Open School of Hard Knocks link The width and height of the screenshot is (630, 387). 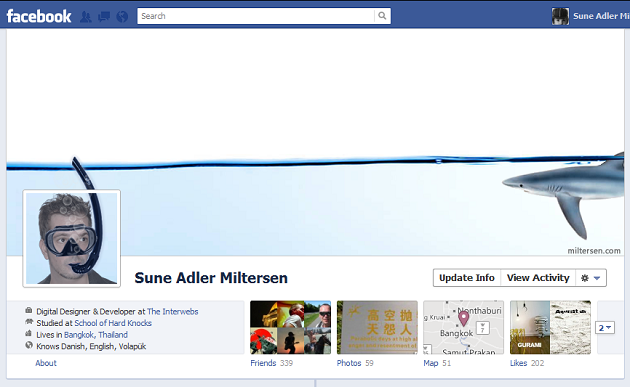pos(113,323)
